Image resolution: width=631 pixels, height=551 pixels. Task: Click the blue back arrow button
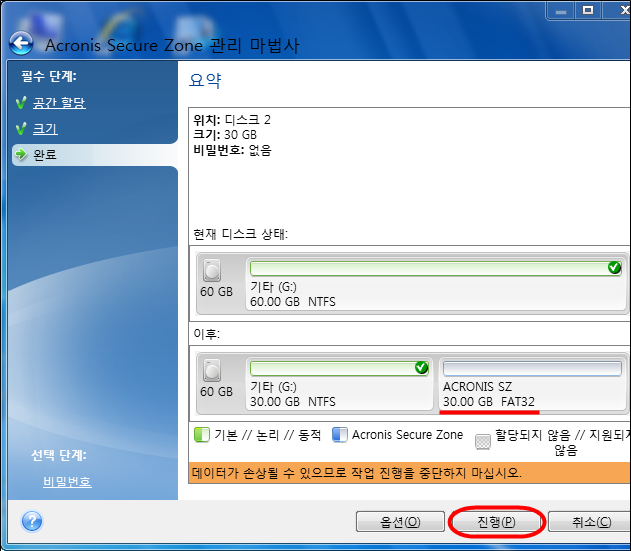click(21, 43)
